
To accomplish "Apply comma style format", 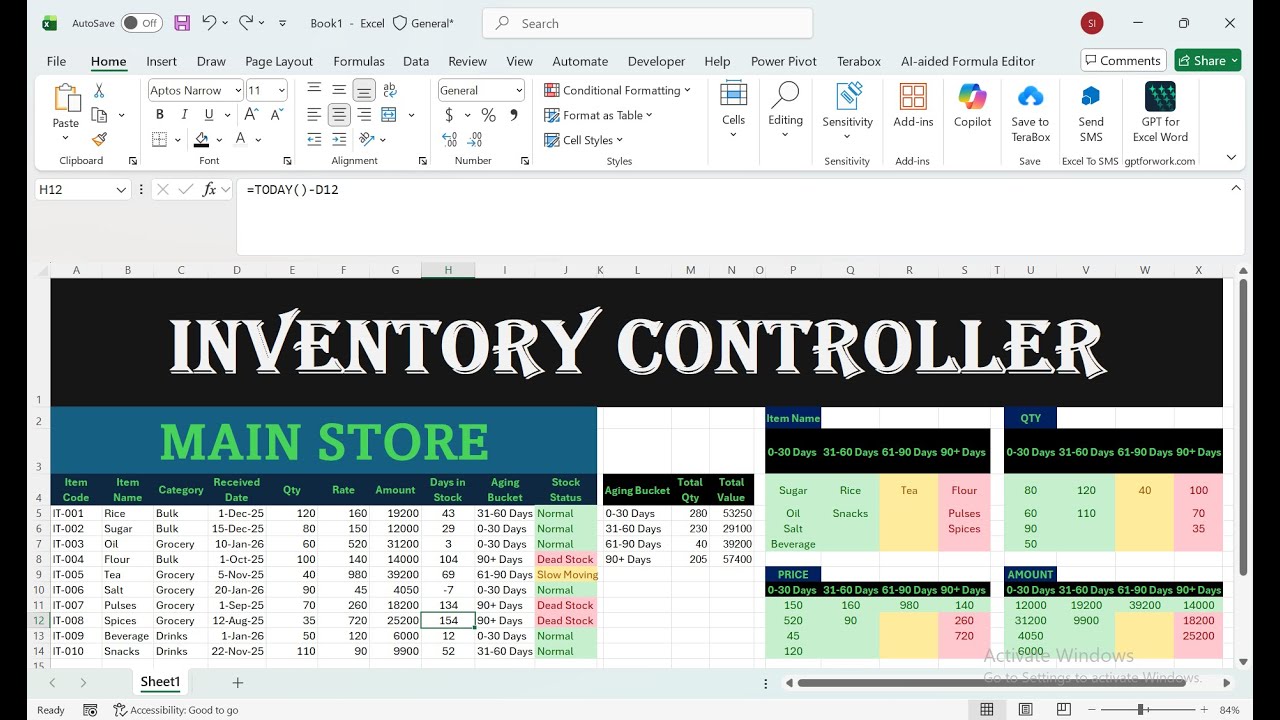I will pos(514,115).
